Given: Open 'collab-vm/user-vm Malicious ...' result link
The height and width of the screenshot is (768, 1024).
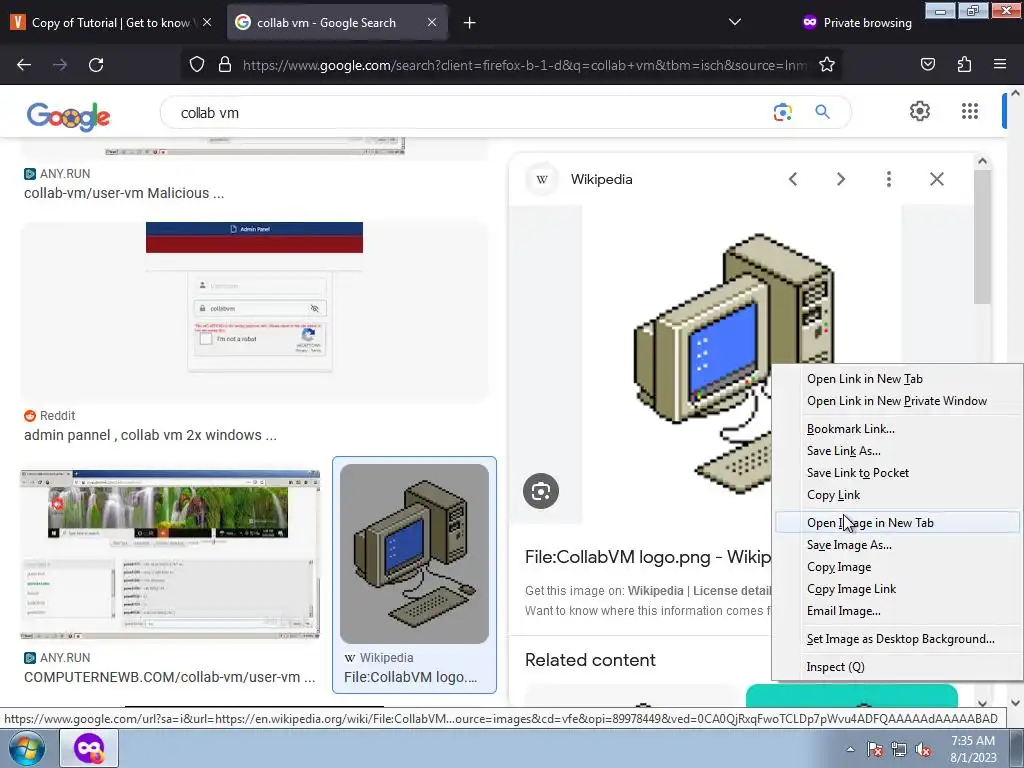Looking at the screenshot, I should click(x=124, y=193).
